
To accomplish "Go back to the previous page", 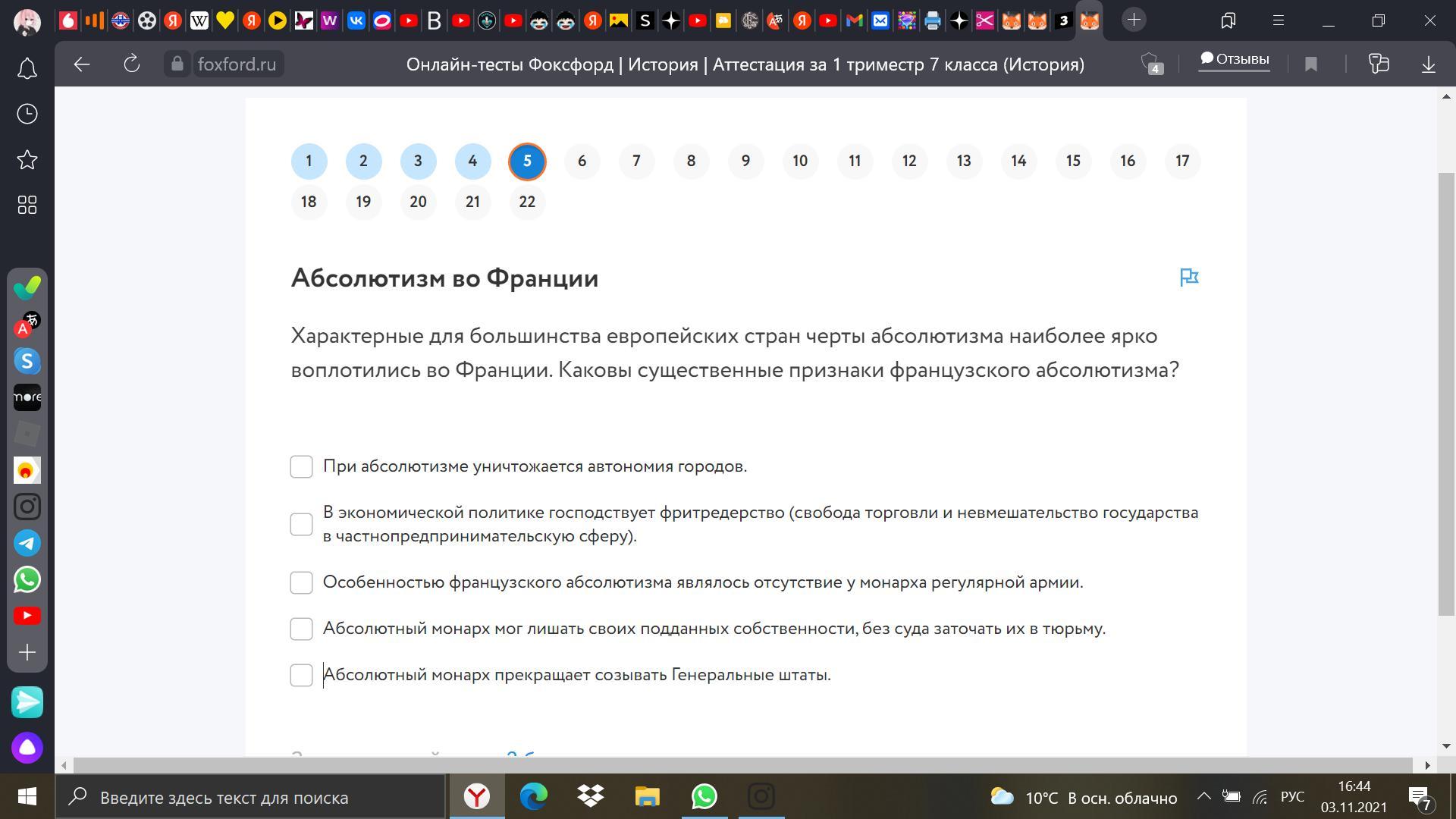I will [82, 64].
